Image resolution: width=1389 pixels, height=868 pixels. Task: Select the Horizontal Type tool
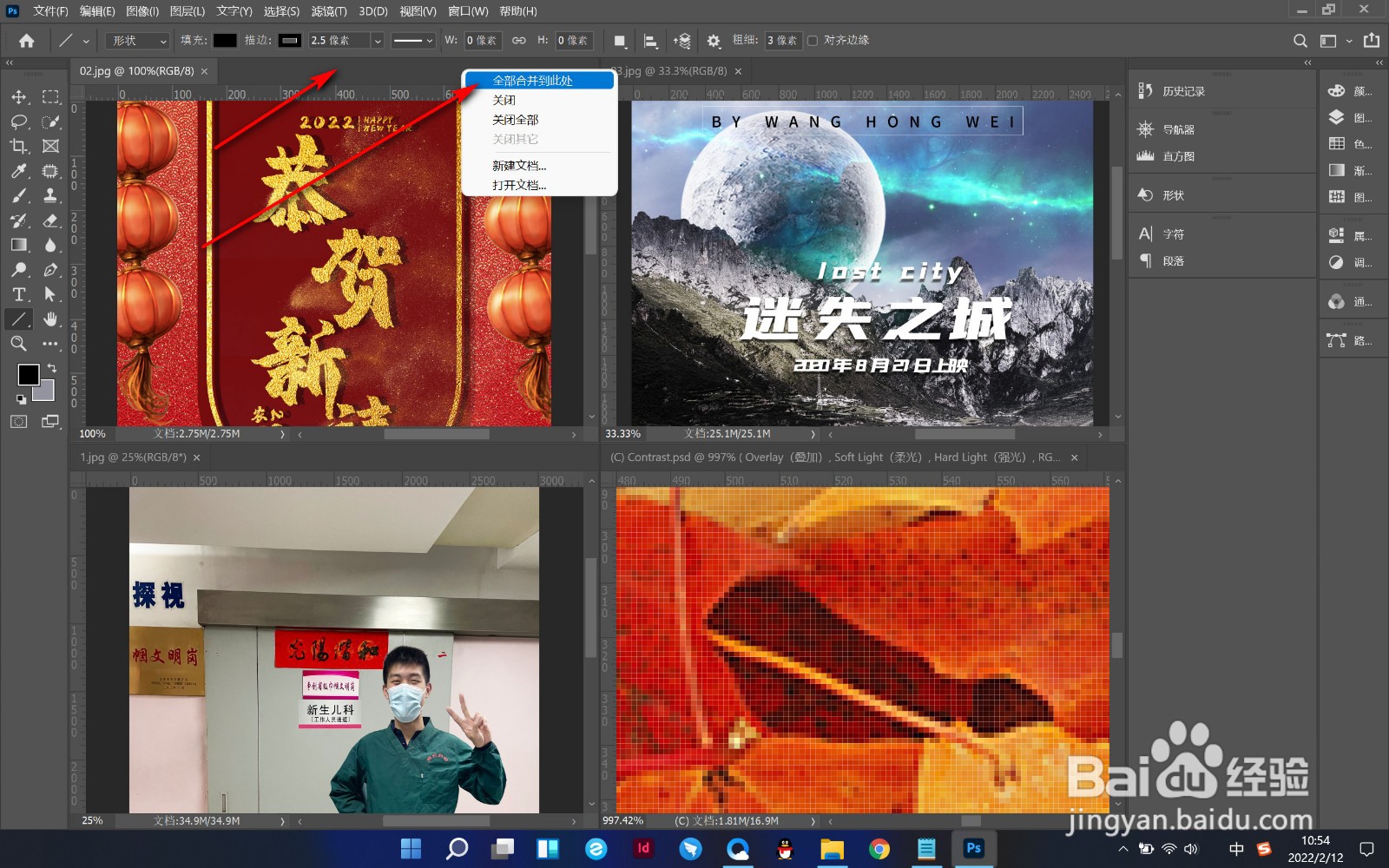pyautogui.click(x=19, y=294)
